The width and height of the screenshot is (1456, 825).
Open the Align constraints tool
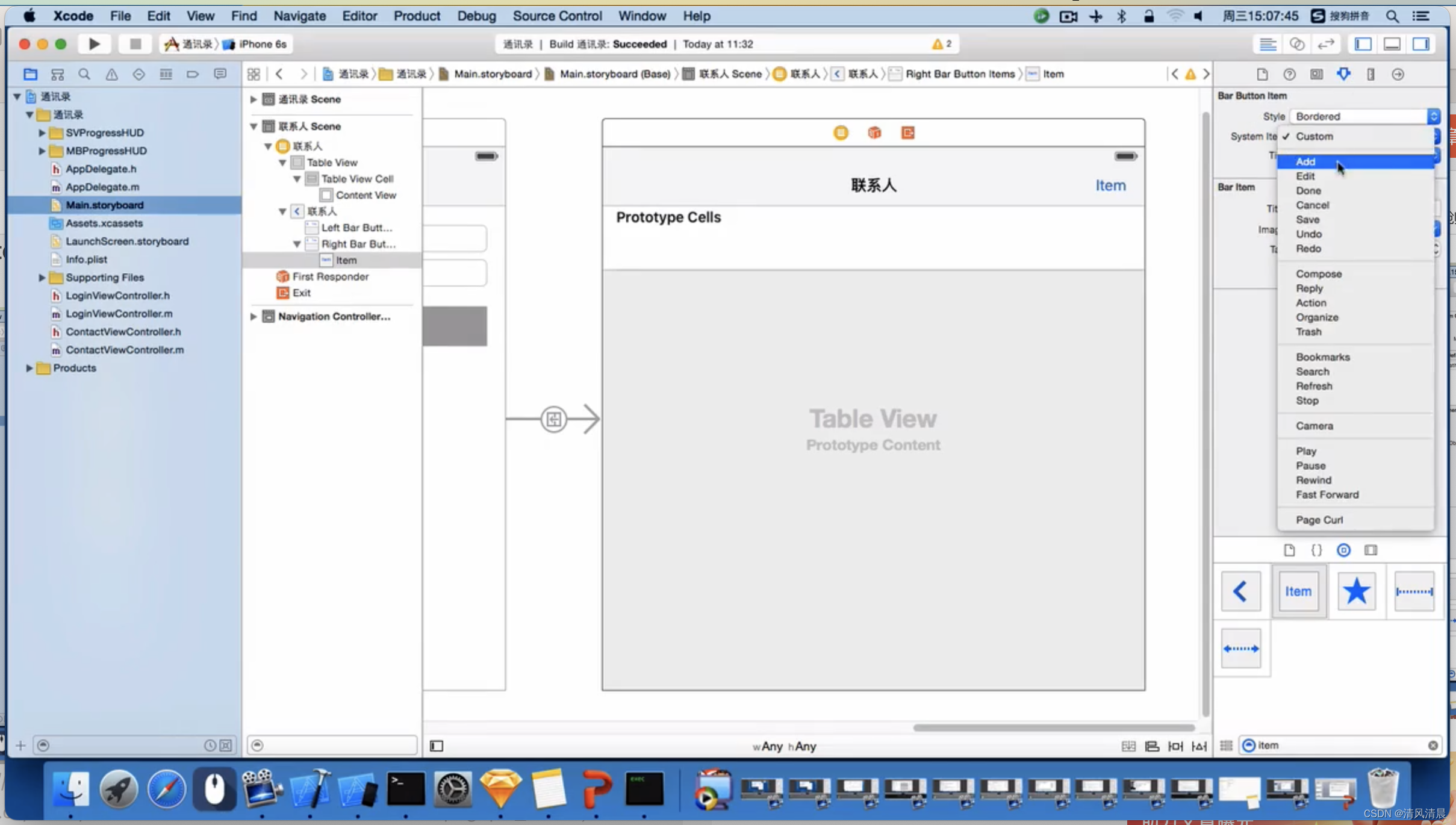tap(1151, 746)
